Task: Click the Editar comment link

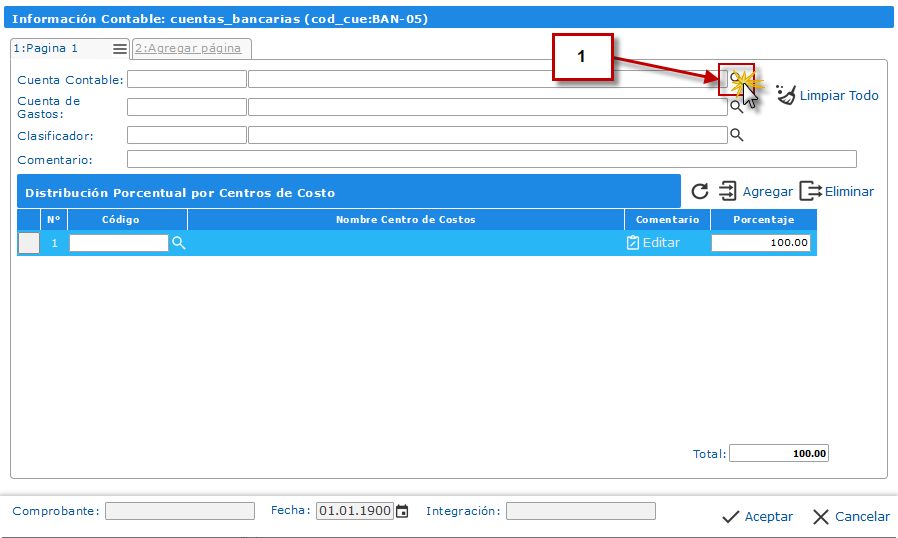Action: [x=661, y=243]
